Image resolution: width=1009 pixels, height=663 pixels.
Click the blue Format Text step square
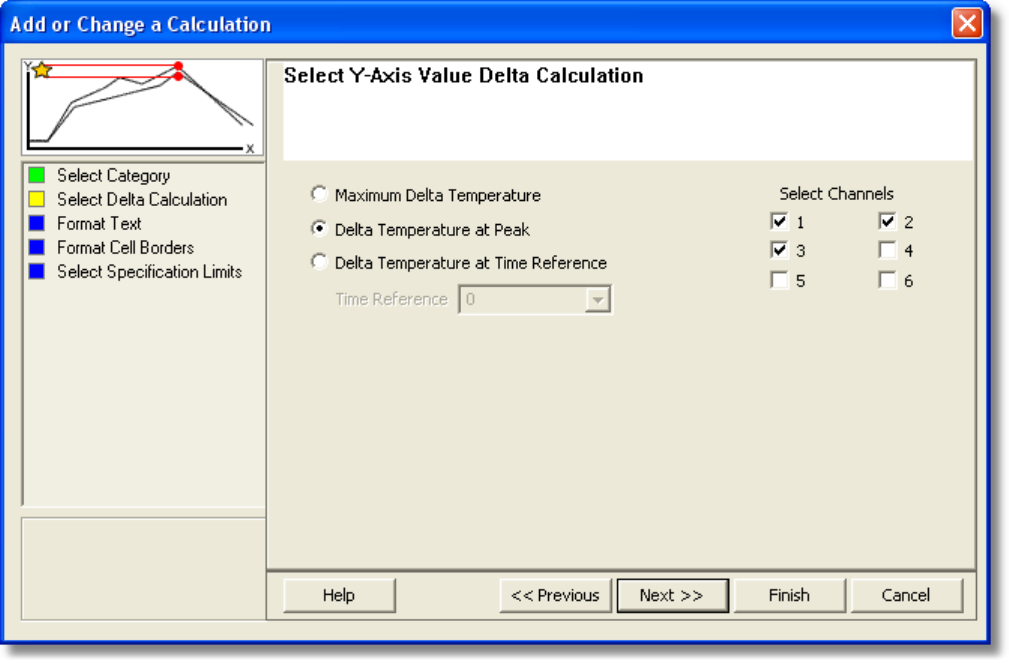(x=37, y=224)
